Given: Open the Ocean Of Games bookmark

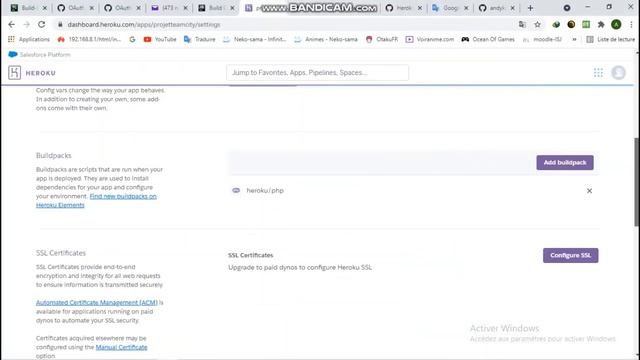Looking at the screenshot, I should click(x=488, y=39).
